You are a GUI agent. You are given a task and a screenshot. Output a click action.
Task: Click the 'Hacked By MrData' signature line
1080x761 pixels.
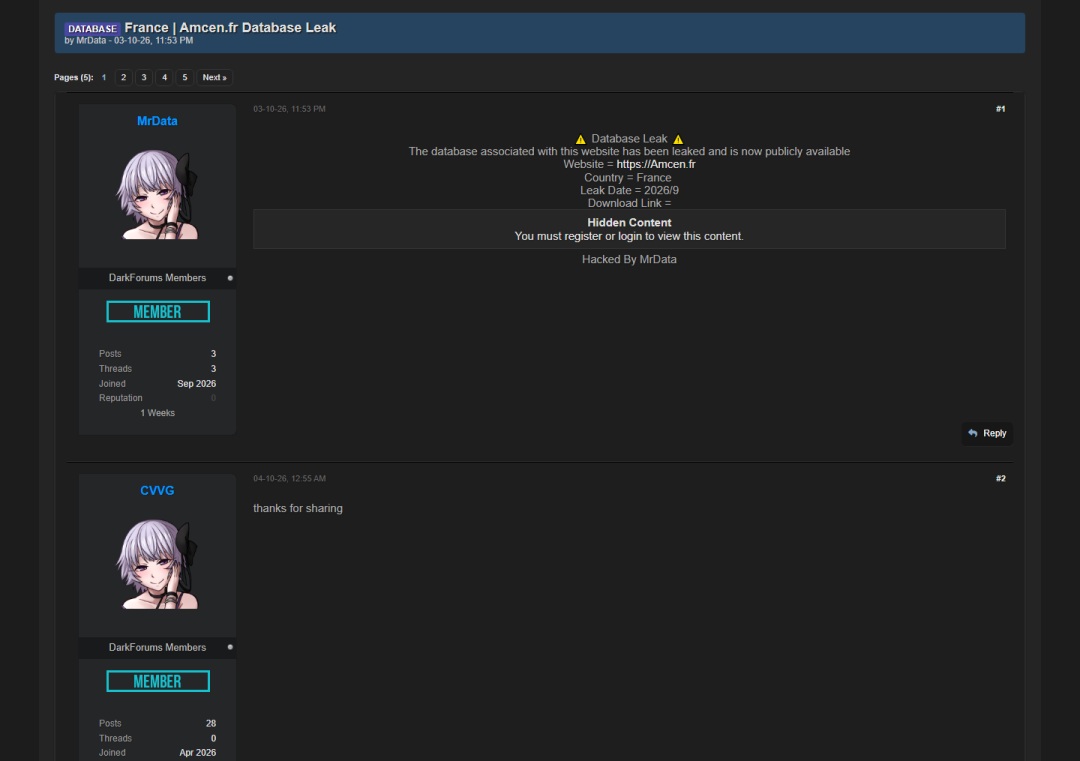click(x=629, y=260)
